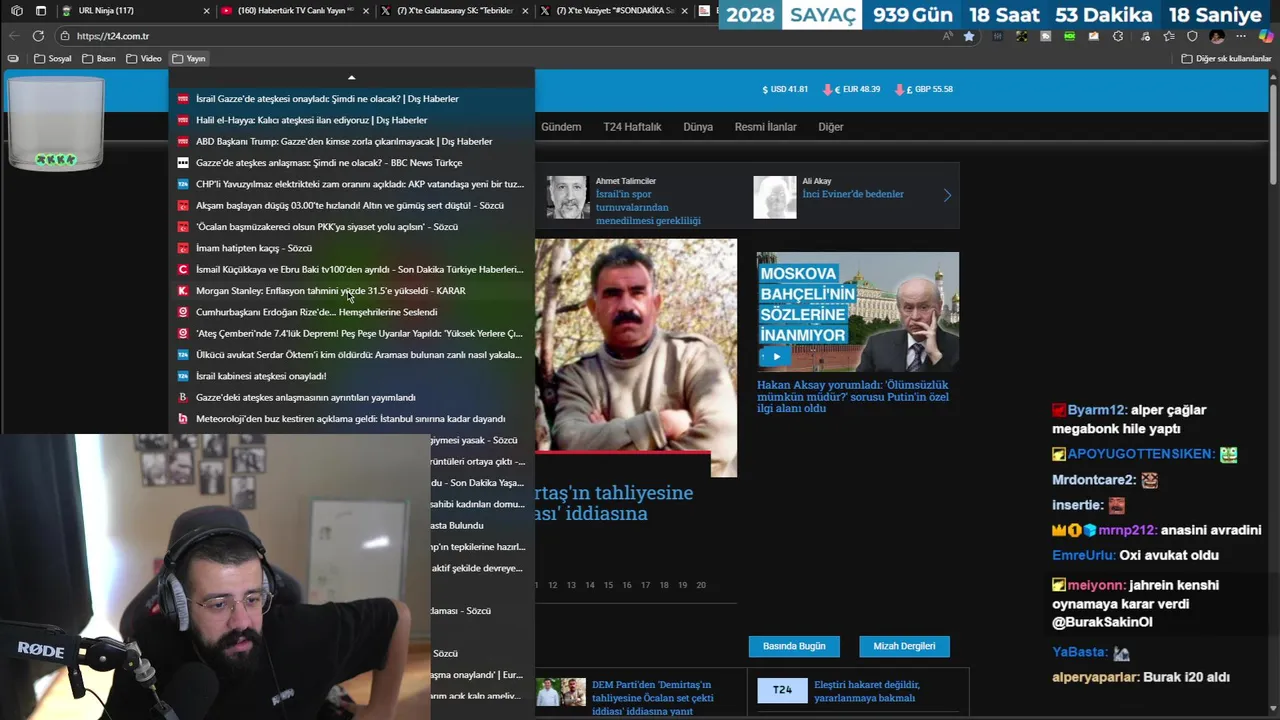The width and height of the screenshot is (1280, 720).
Task: Click the favorites star in address bar
Action: [969, 36]
